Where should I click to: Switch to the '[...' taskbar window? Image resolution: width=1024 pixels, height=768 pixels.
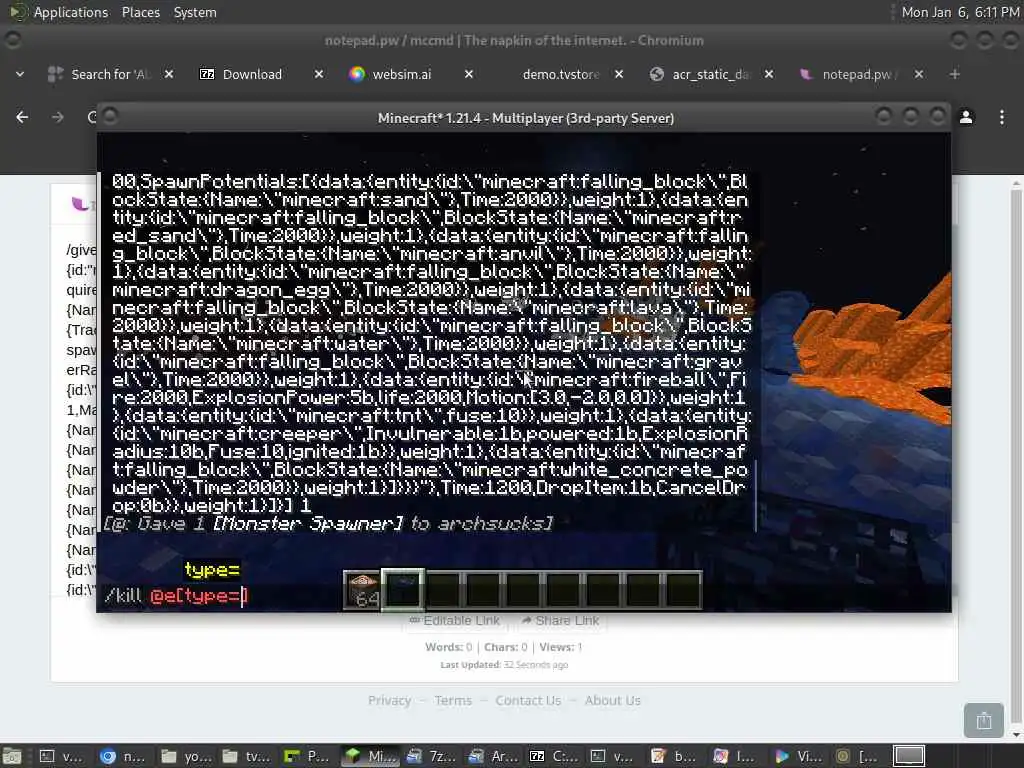pyautogui.click(x=858, y=756)
